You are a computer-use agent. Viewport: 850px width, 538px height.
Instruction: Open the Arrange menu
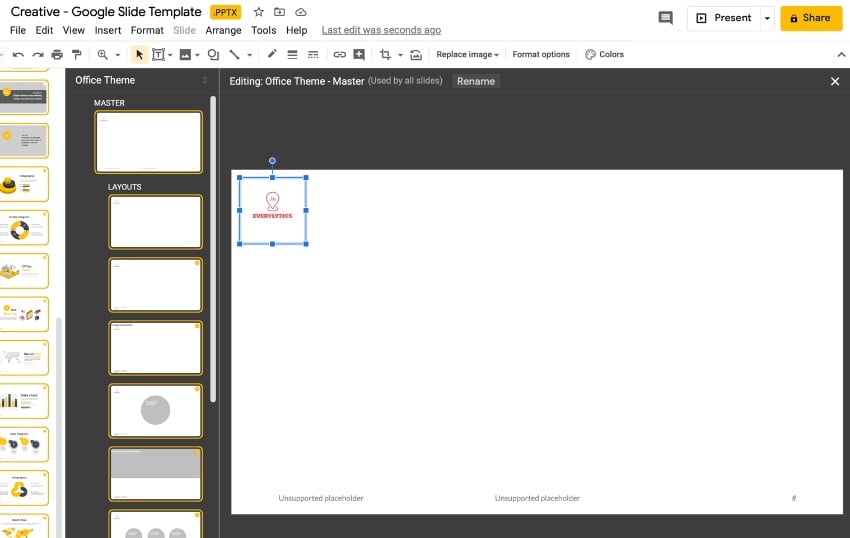point(223,30)
